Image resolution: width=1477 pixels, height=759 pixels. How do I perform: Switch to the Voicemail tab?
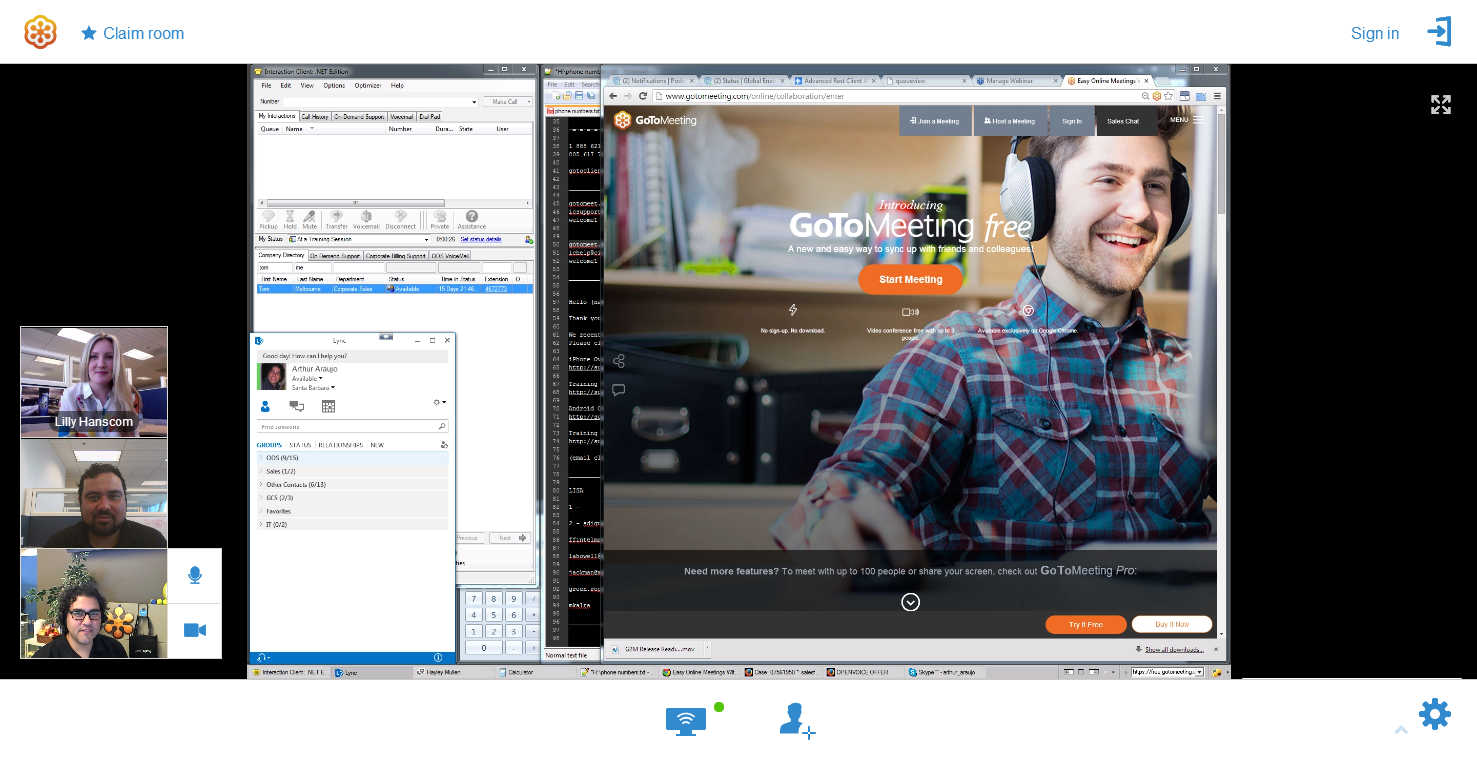[x=401, y=117]
